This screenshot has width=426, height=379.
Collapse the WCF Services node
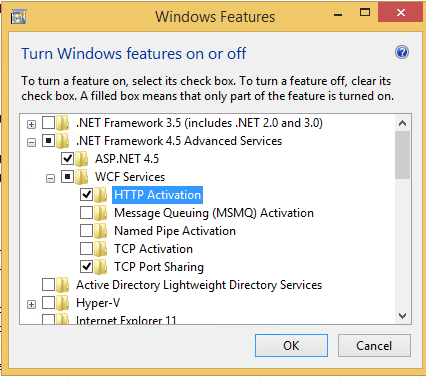[50, 179]
